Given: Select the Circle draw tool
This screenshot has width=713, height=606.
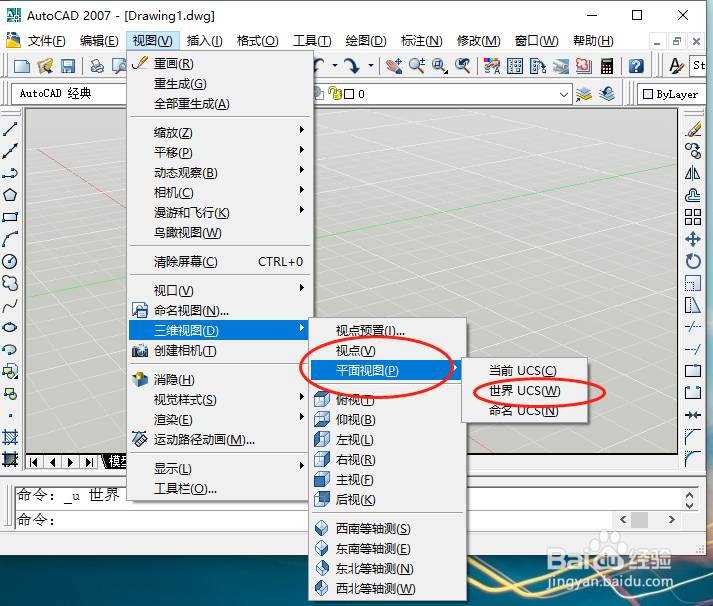Looking at the screenshot, I should 10,261.
